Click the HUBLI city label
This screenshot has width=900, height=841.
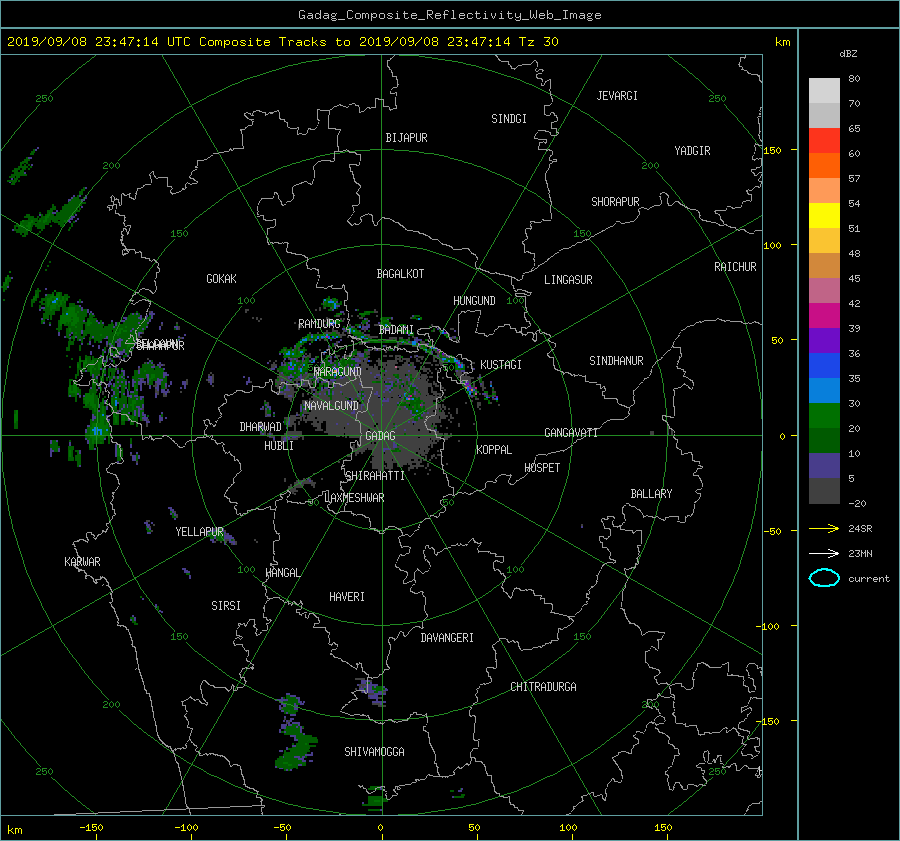[279, 446]
